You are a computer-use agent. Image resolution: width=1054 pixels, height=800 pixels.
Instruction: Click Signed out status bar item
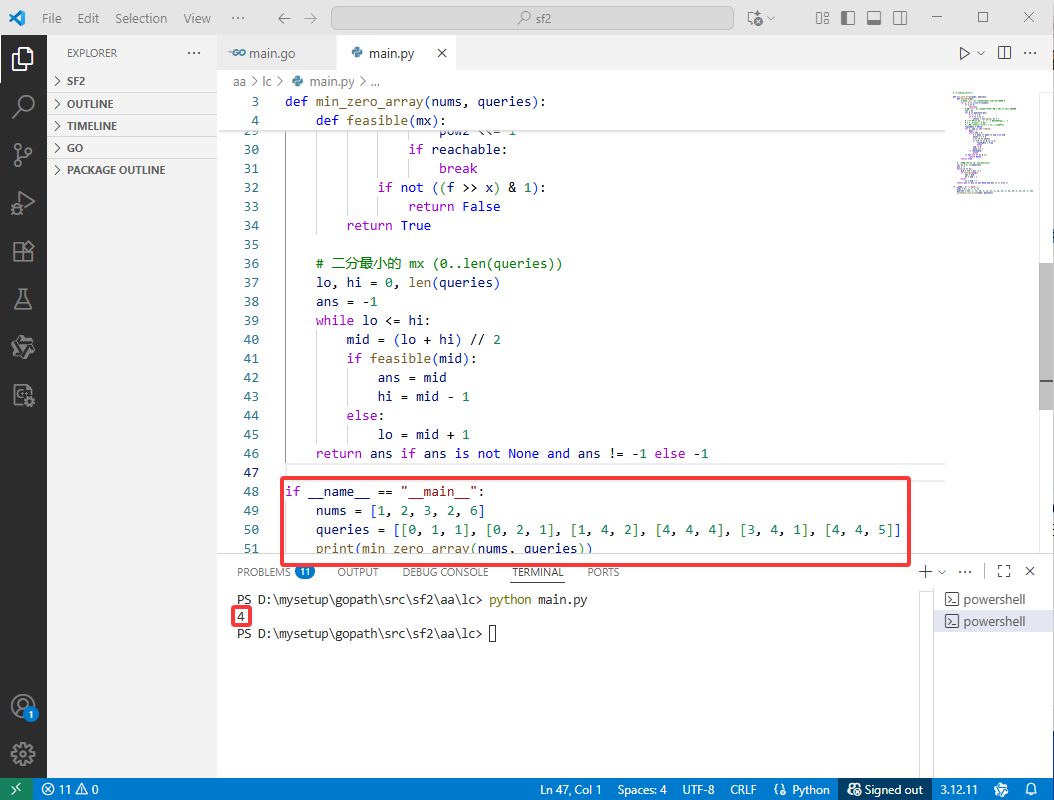[885, 789]
